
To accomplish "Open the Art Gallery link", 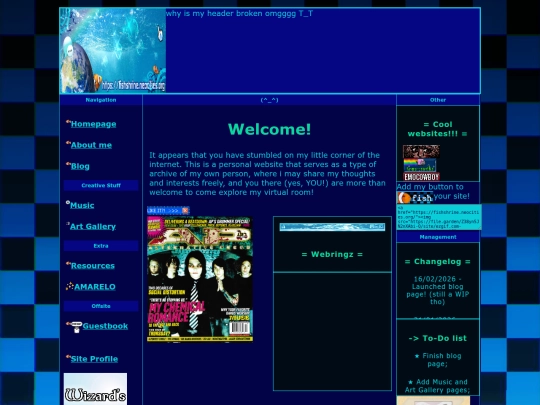I will 93,226.
